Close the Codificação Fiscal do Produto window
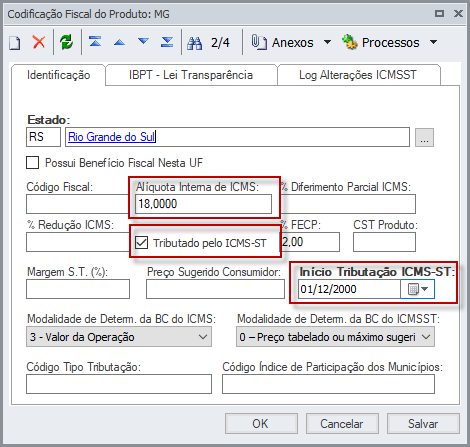The width and height of the screenshot is (470, 447). (x=458, y=13)
